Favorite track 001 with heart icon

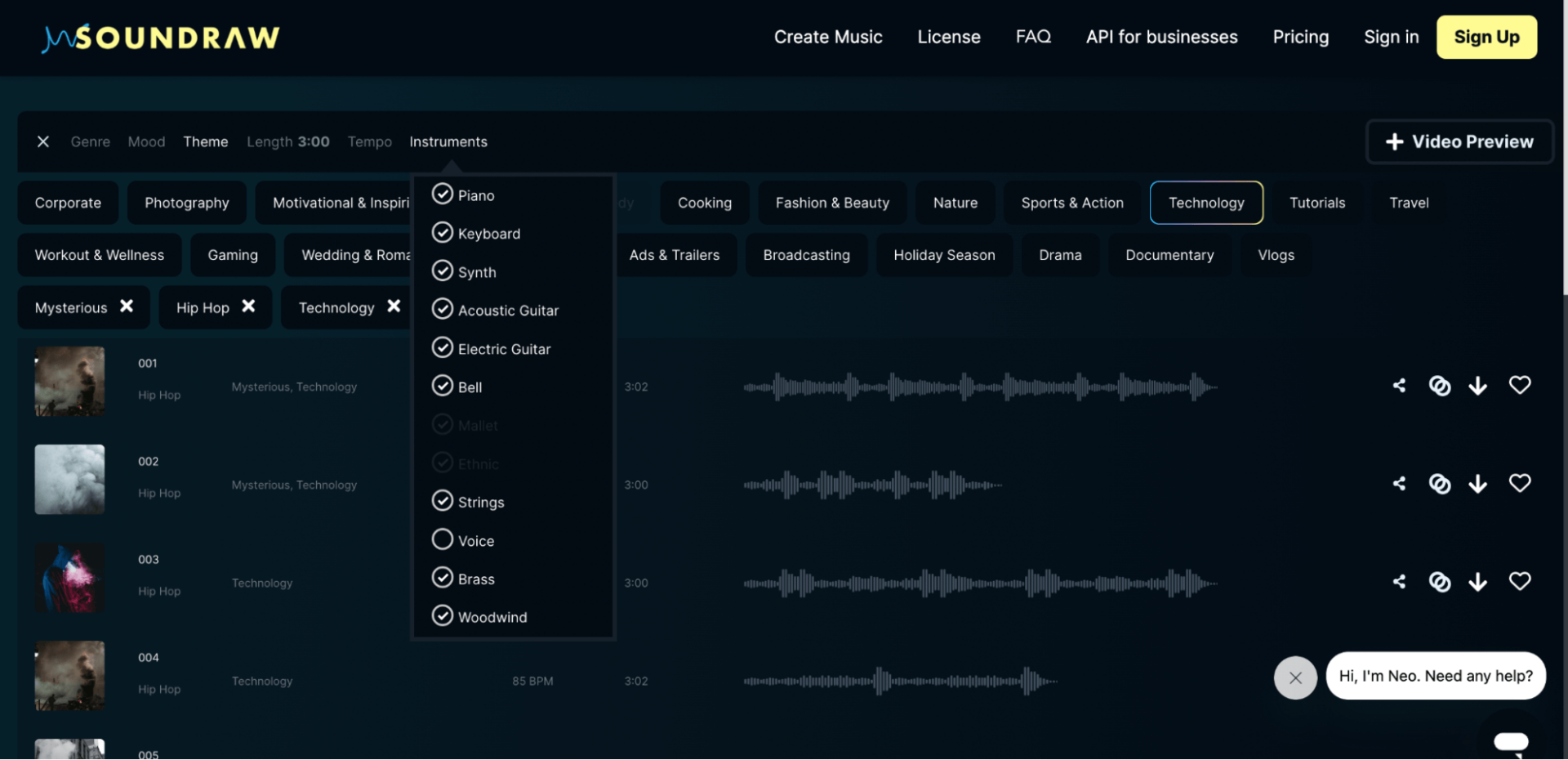click(x=1519, y=385)
